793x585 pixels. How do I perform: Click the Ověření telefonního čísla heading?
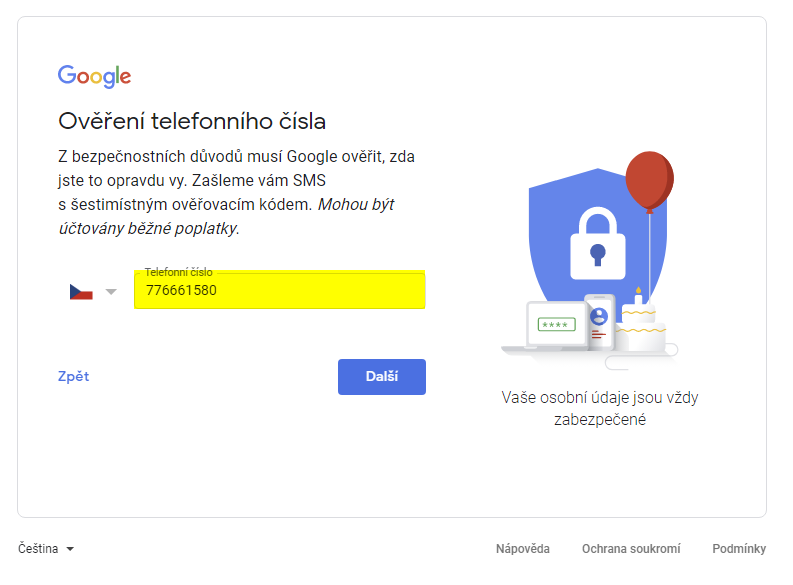192,121
